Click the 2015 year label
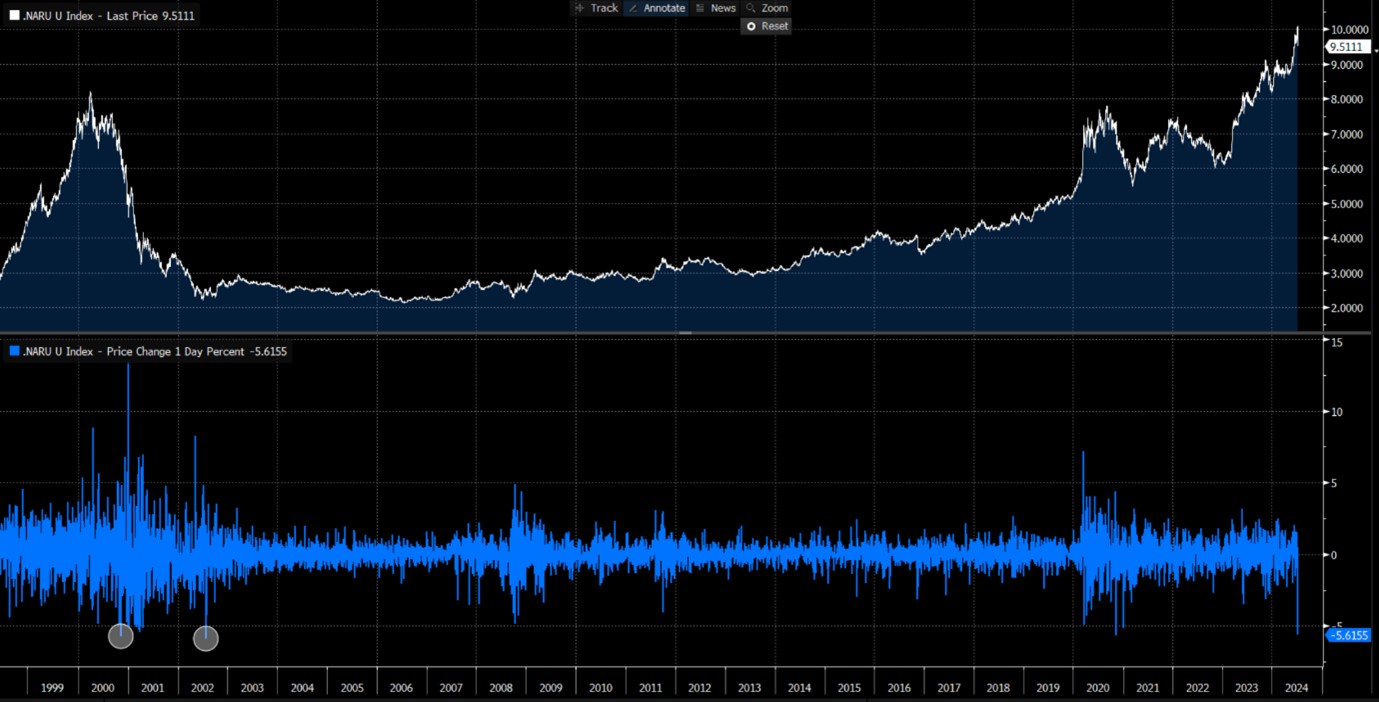The width and height of the screenshot is (1379, 702). [850, 688]
